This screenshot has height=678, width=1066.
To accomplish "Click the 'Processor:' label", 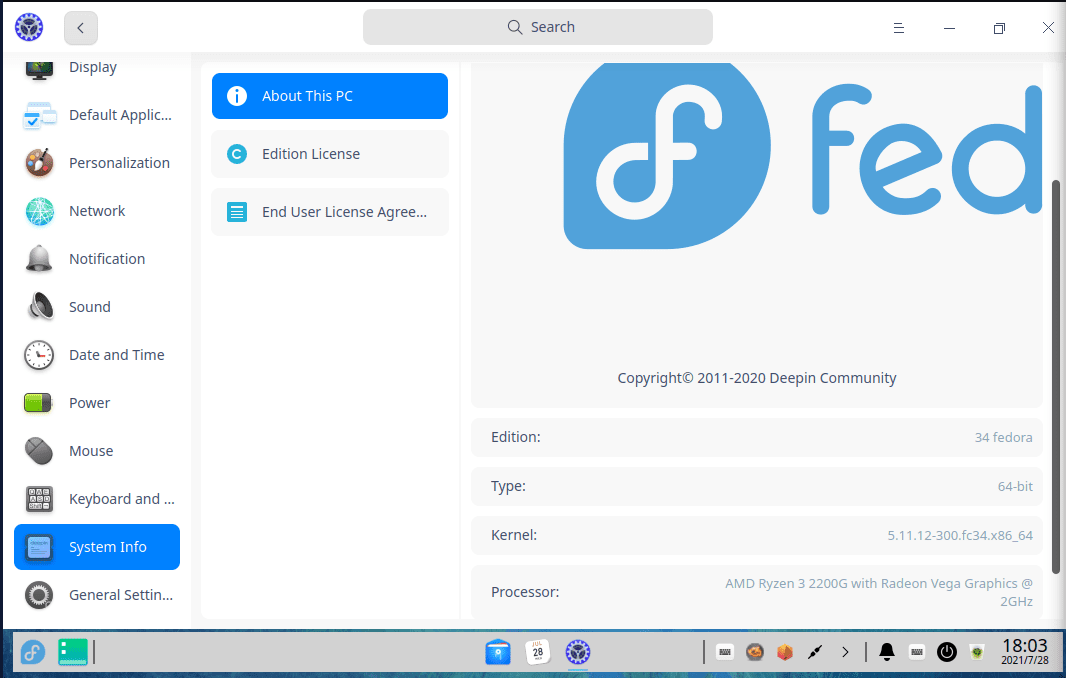I will 525,592.
